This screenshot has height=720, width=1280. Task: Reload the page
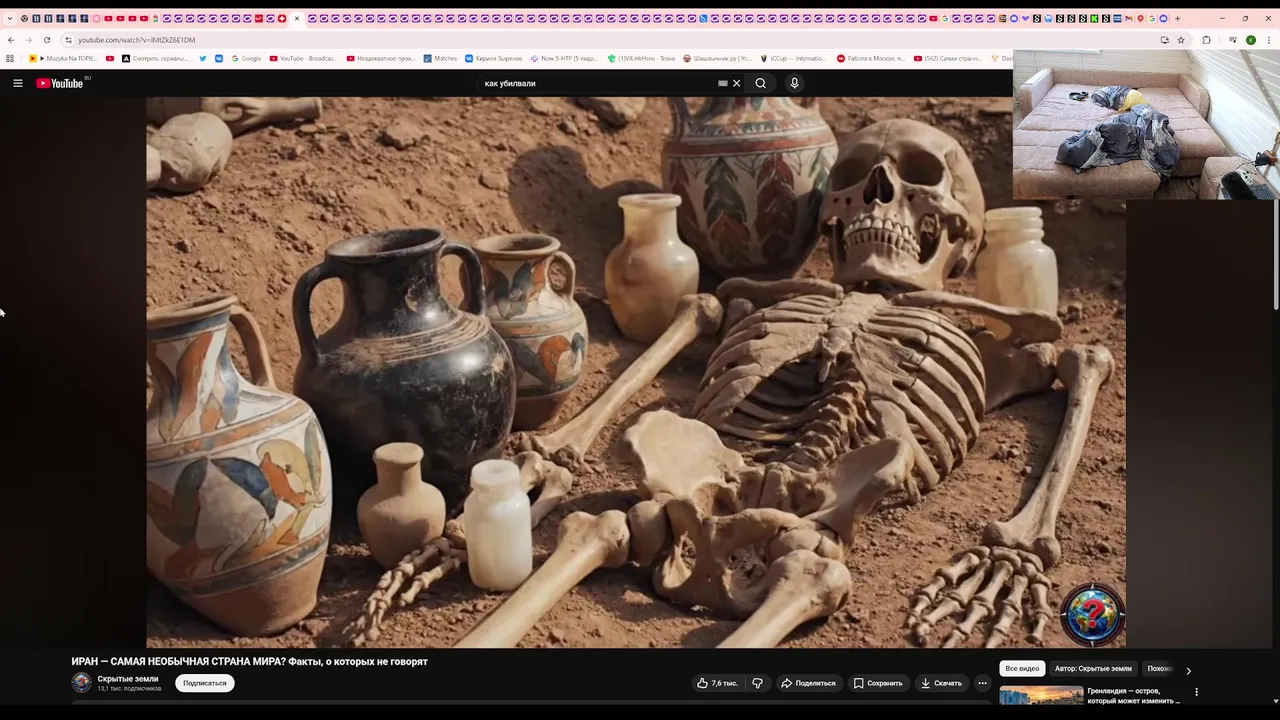pos(47,40)
